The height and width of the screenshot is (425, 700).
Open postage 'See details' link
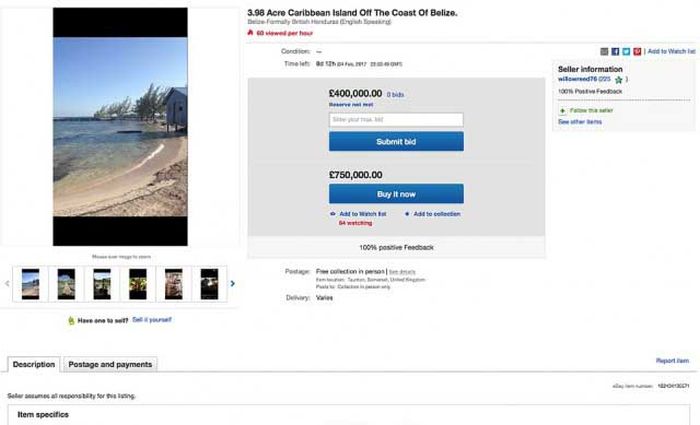[401, 271]
